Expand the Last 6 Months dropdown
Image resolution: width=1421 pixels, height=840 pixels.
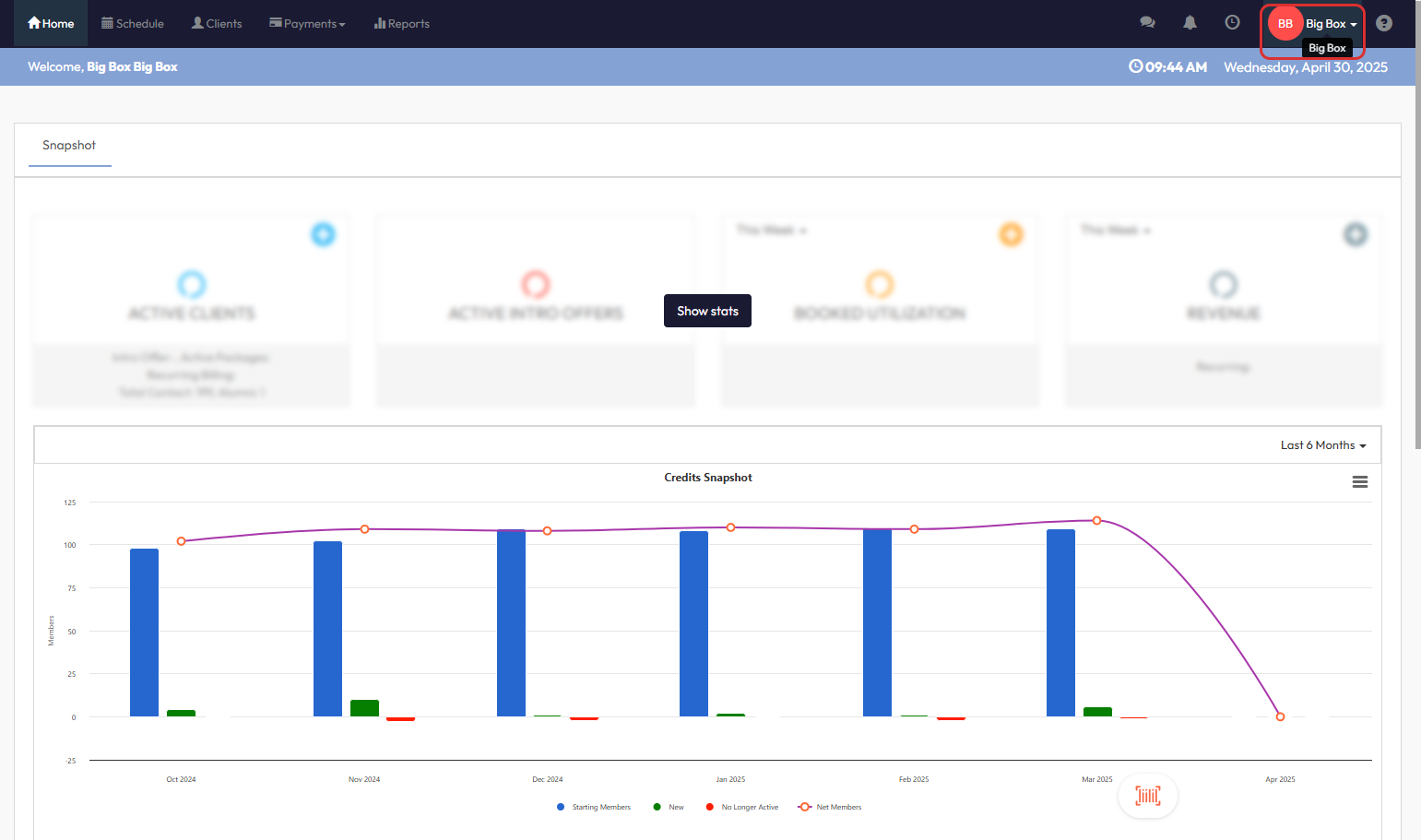click(1322, 445)
